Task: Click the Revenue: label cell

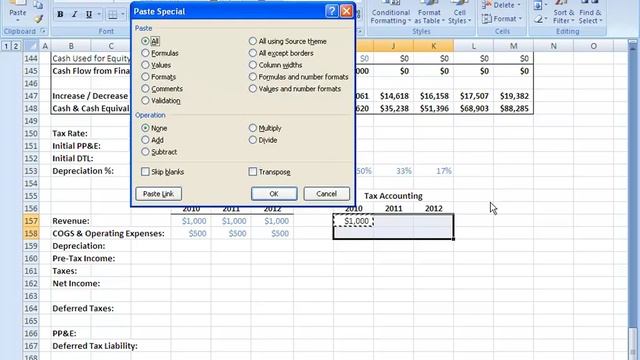Action: [x=71, y=221]
